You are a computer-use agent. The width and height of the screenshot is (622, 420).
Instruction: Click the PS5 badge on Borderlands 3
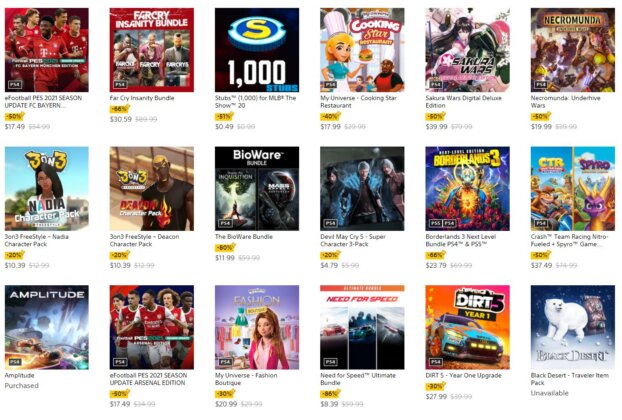coord(436,223)
